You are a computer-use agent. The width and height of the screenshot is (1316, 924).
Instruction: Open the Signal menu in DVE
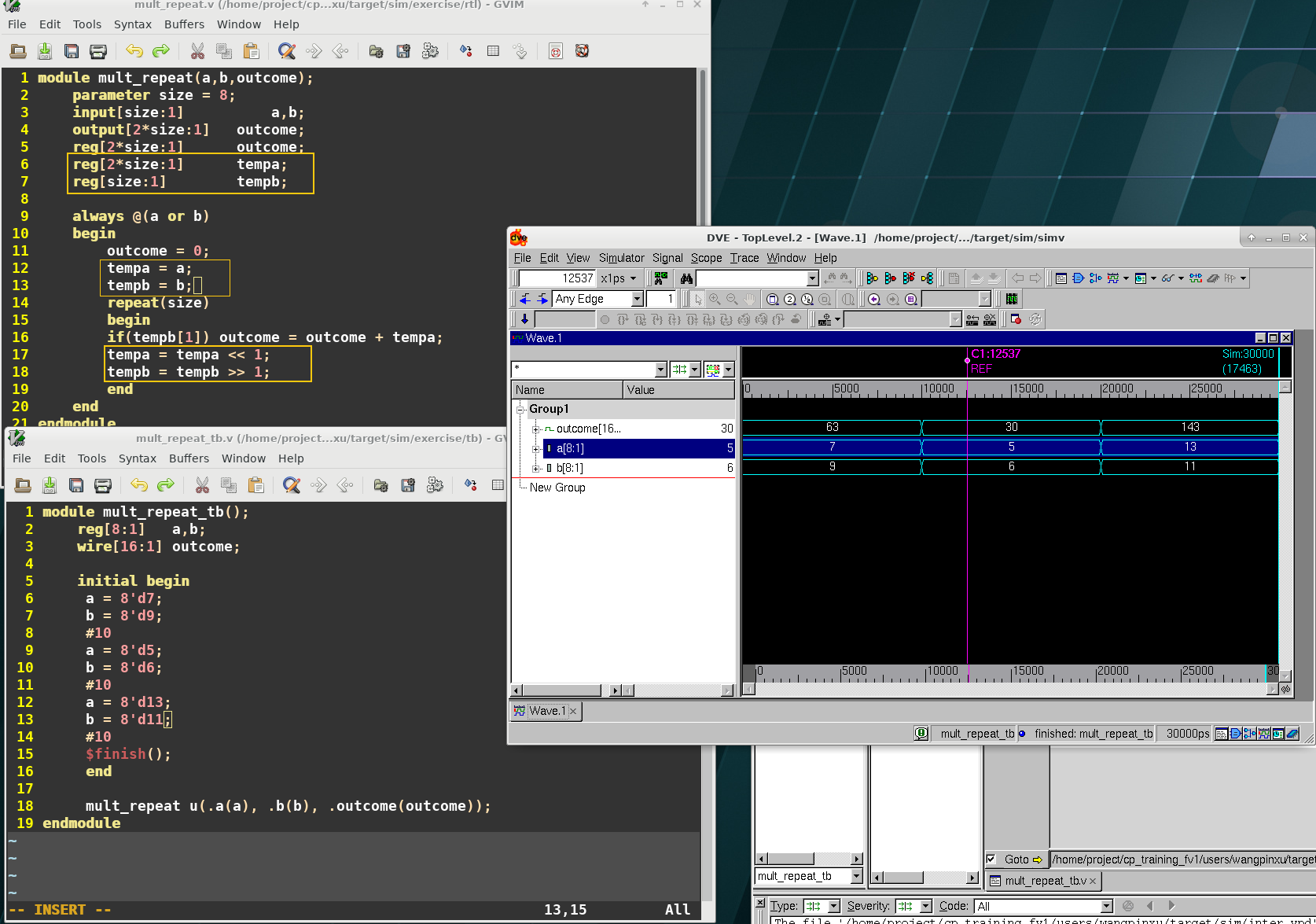tap(667, 258)
